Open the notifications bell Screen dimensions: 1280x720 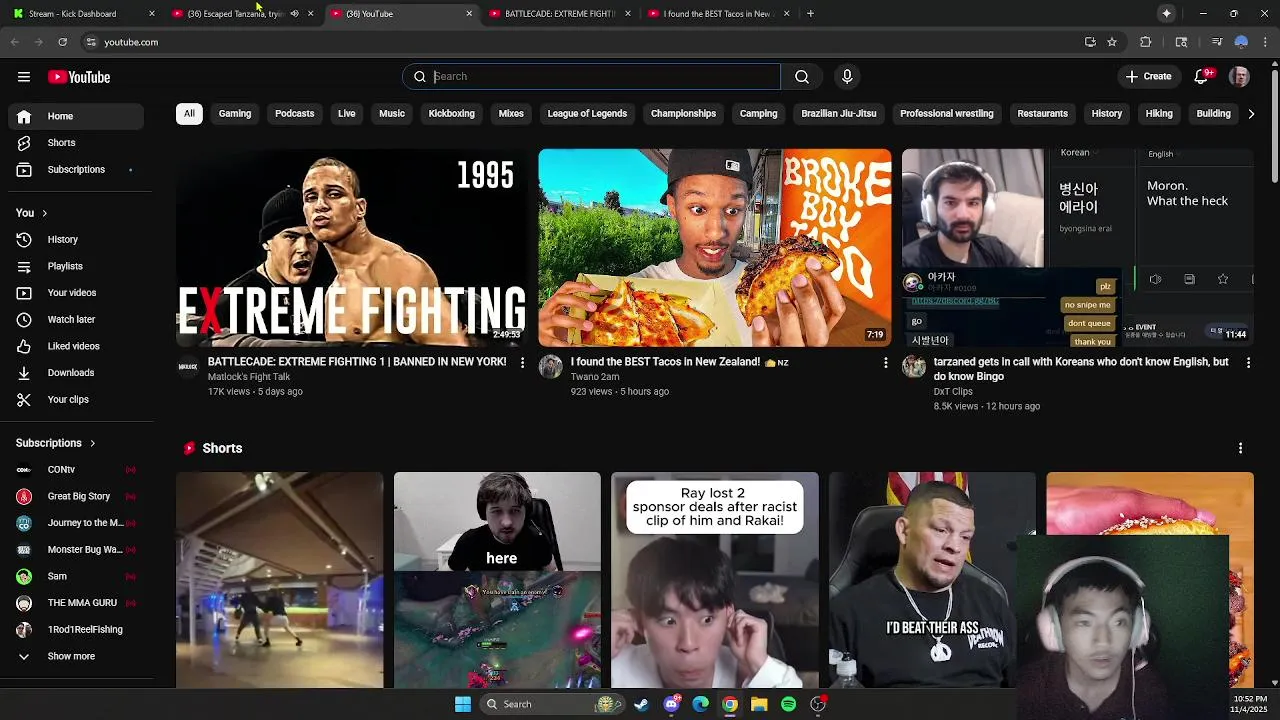[x=1202, y=77]
